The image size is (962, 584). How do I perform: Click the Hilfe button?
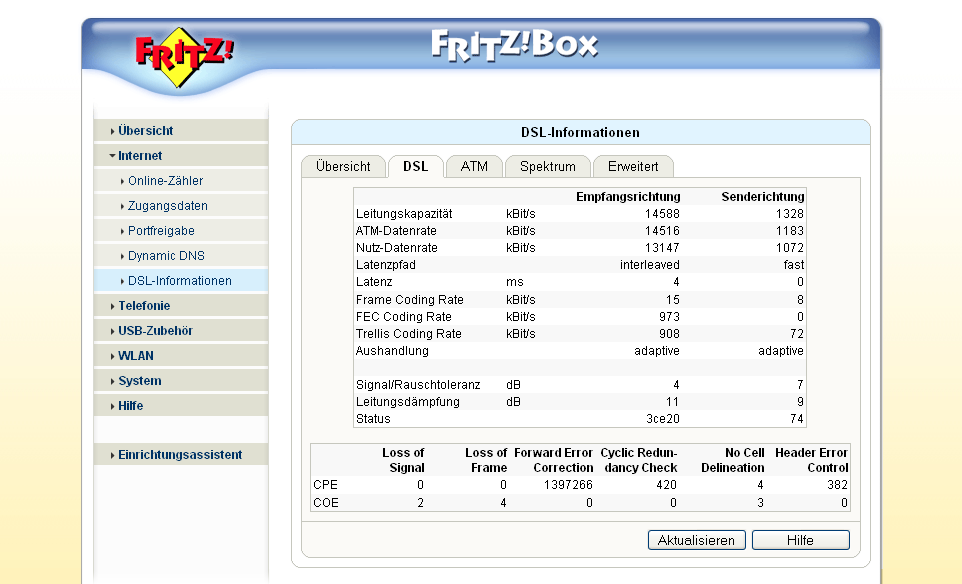pos(800,540)
